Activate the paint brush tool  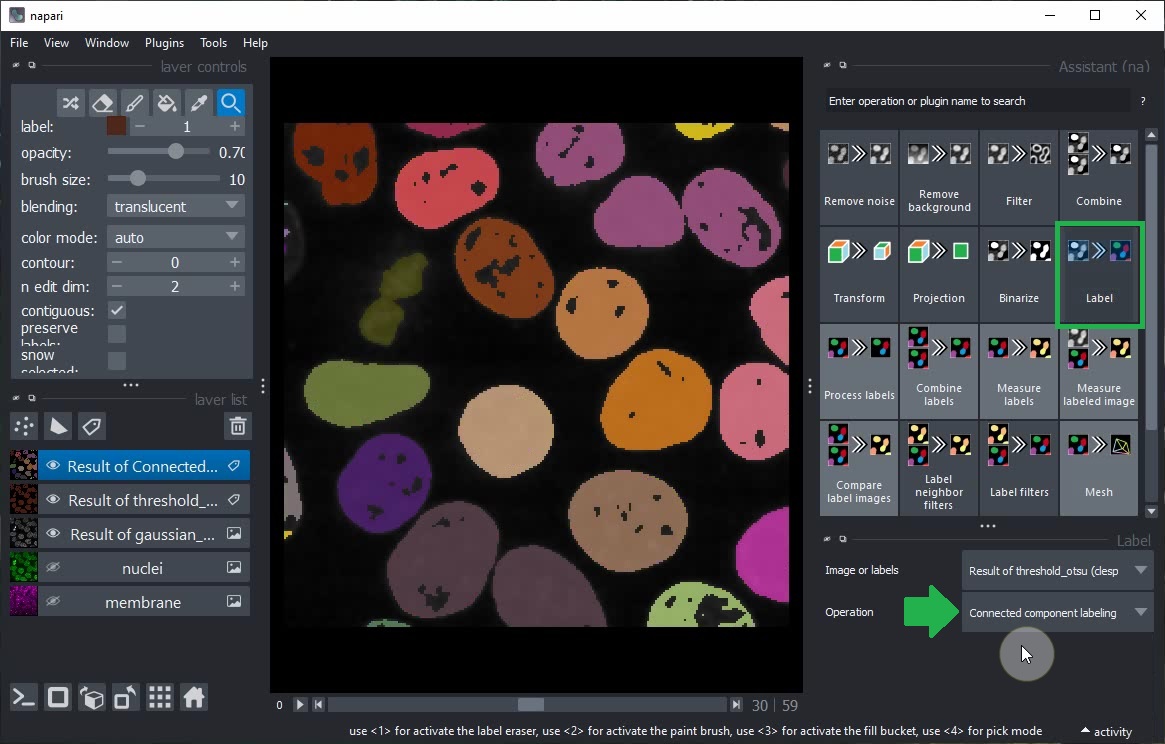(x=134, y=103)
